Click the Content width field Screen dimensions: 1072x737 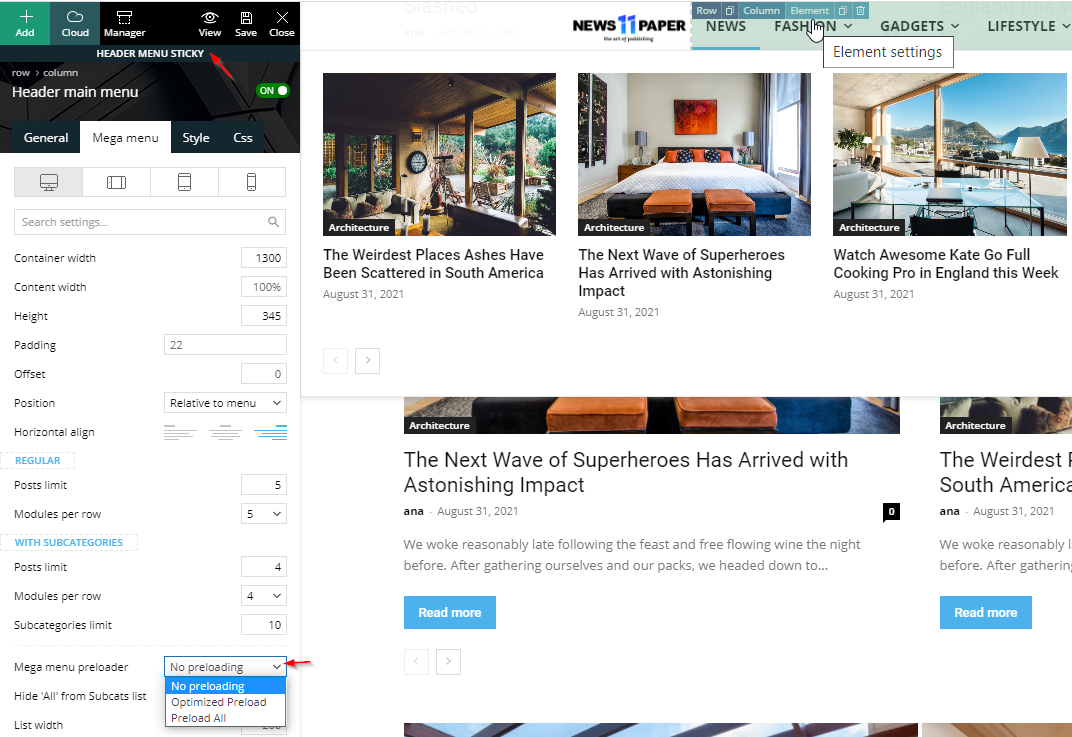pyautogui.click(x=263, y=286)
